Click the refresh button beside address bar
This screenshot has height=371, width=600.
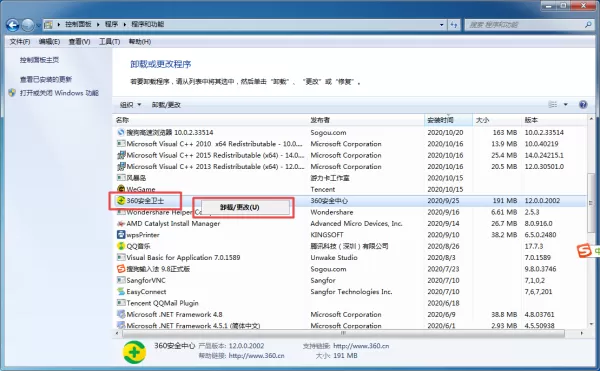click(x=454, y=24)
